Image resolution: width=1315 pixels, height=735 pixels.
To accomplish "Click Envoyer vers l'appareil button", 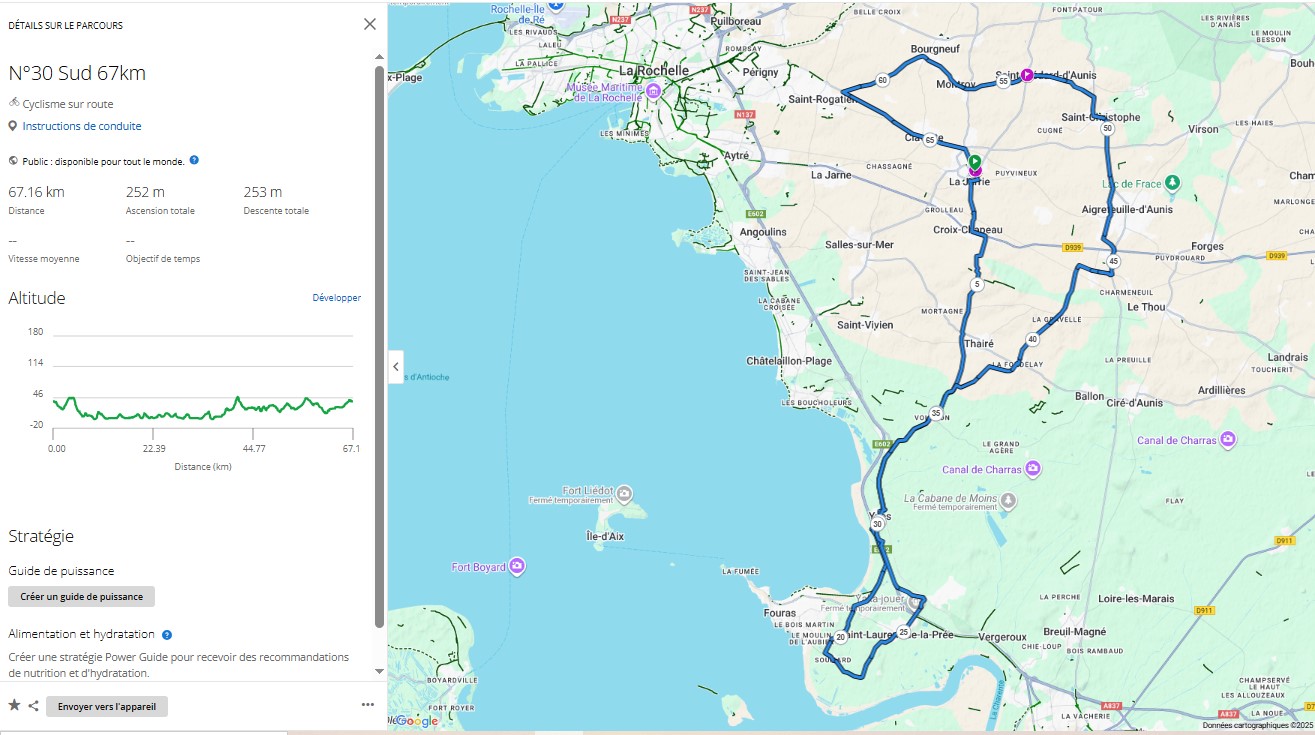I will (x=107, y=706).
